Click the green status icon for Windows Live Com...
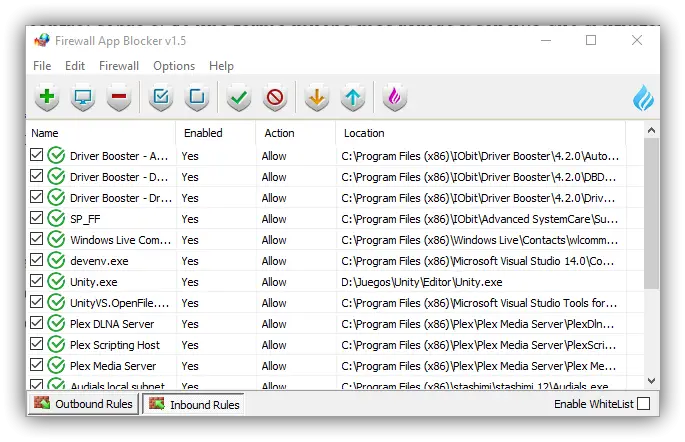This screenshot has width=685, height=442. tap(56, 240)
